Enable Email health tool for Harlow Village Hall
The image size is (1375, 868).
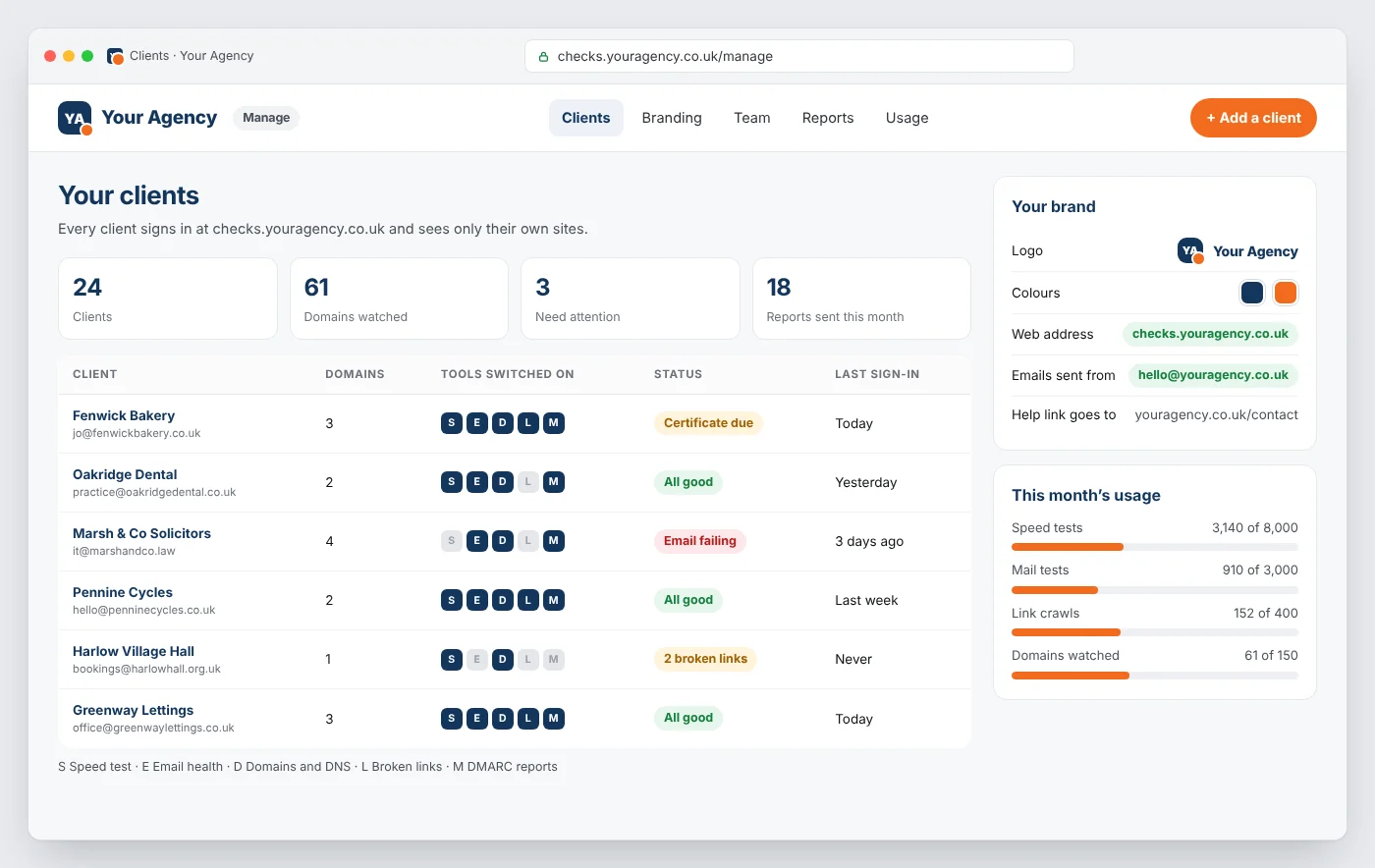tap(477, 659)
